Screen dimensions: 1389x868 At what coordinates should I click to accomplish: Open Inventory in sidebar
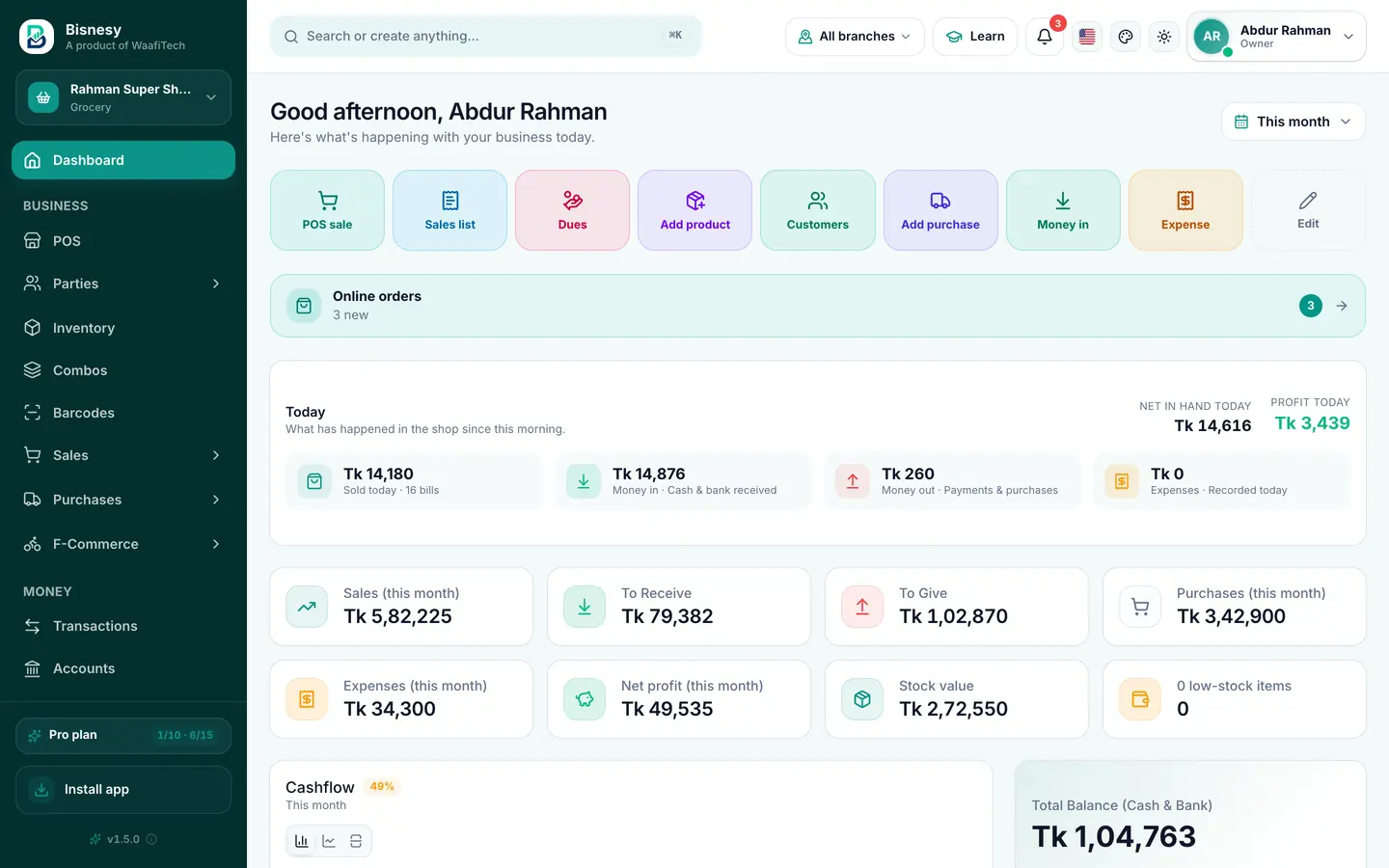[123, 328]
